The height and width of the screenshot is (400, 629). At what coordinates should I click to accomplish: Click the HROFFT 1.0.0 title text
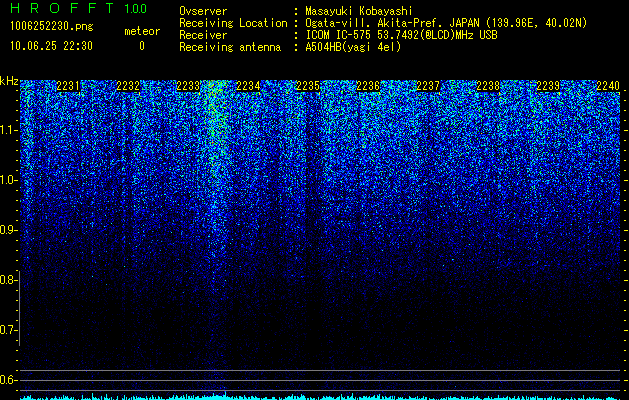79,8
